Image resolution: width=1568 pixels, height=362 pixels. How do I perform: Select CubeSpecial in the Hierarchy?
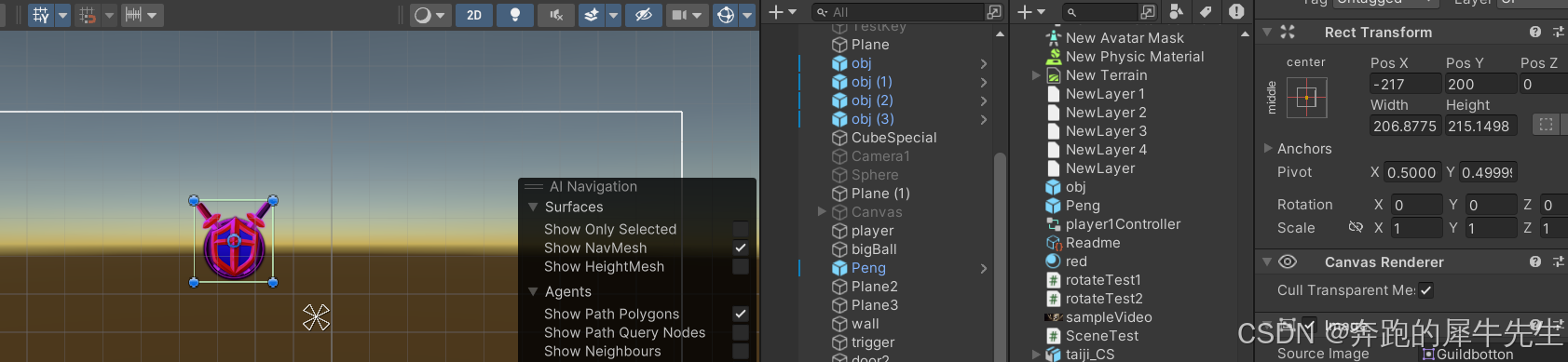pyautogui.click(x=894, y=138)
